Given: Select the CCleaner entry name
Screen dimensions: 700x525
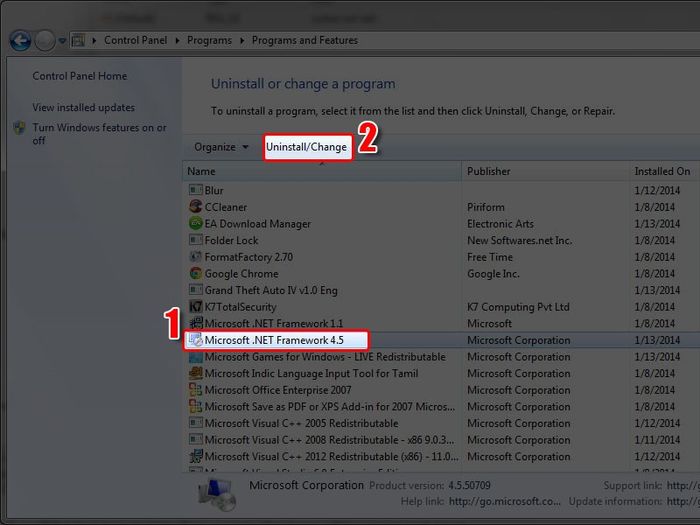Looking at the screenshot, I should pyautogui.click(x=225, y=207).
